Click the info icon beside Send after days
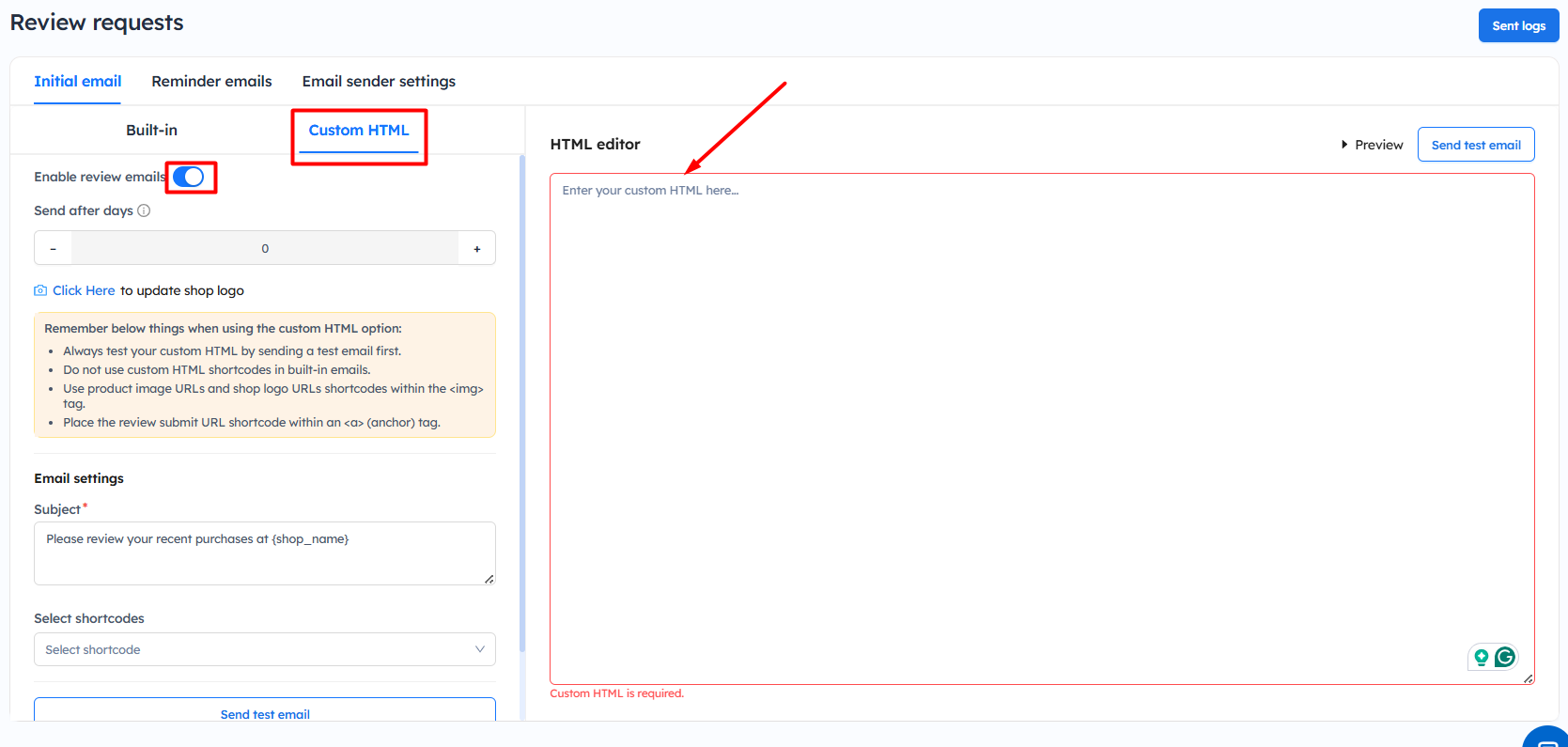The image size is (1568, 747). click(x=144, y=210)
